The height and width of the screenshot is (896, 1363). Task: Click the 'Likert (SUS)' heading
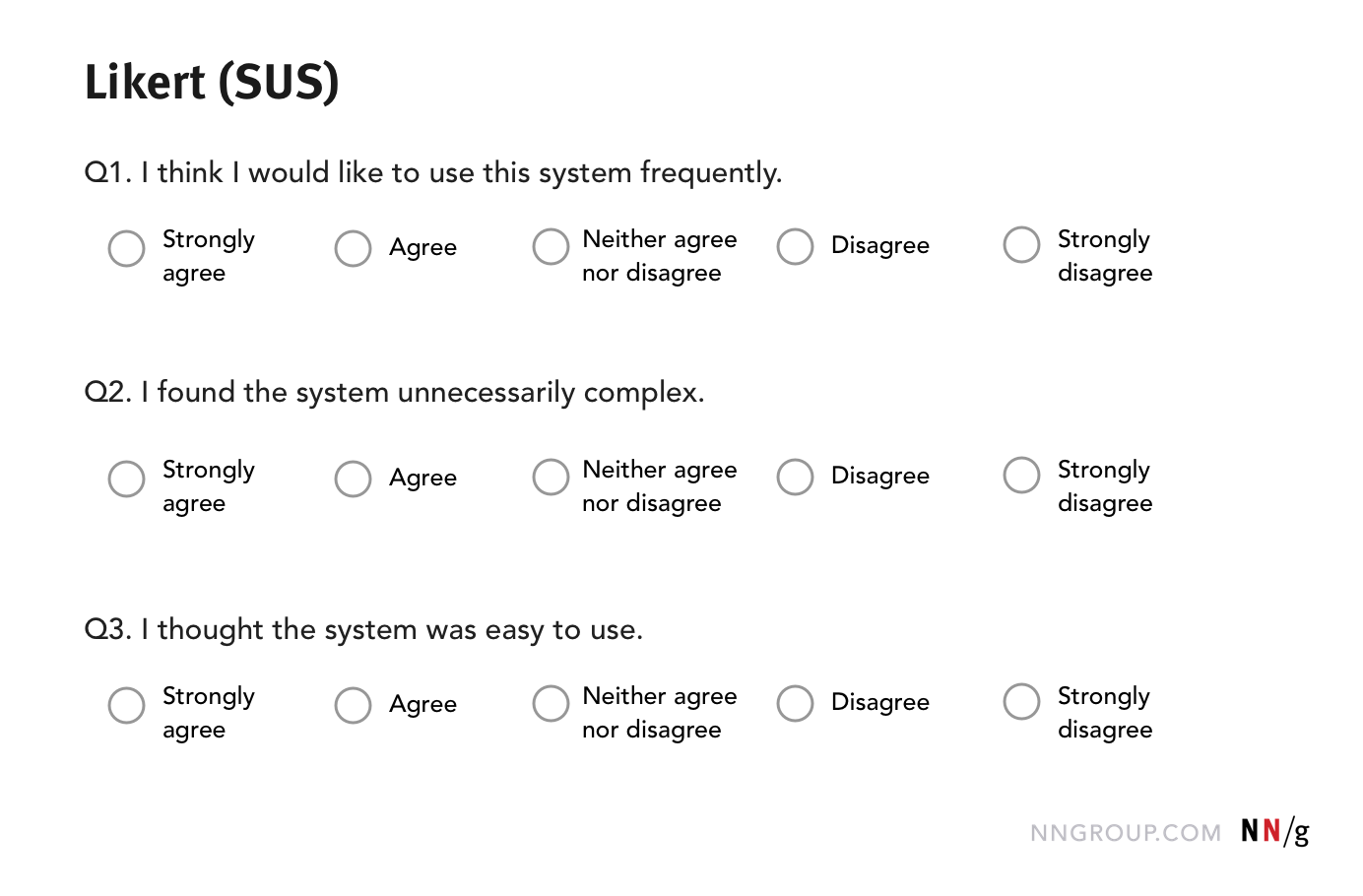pos(212,83)
